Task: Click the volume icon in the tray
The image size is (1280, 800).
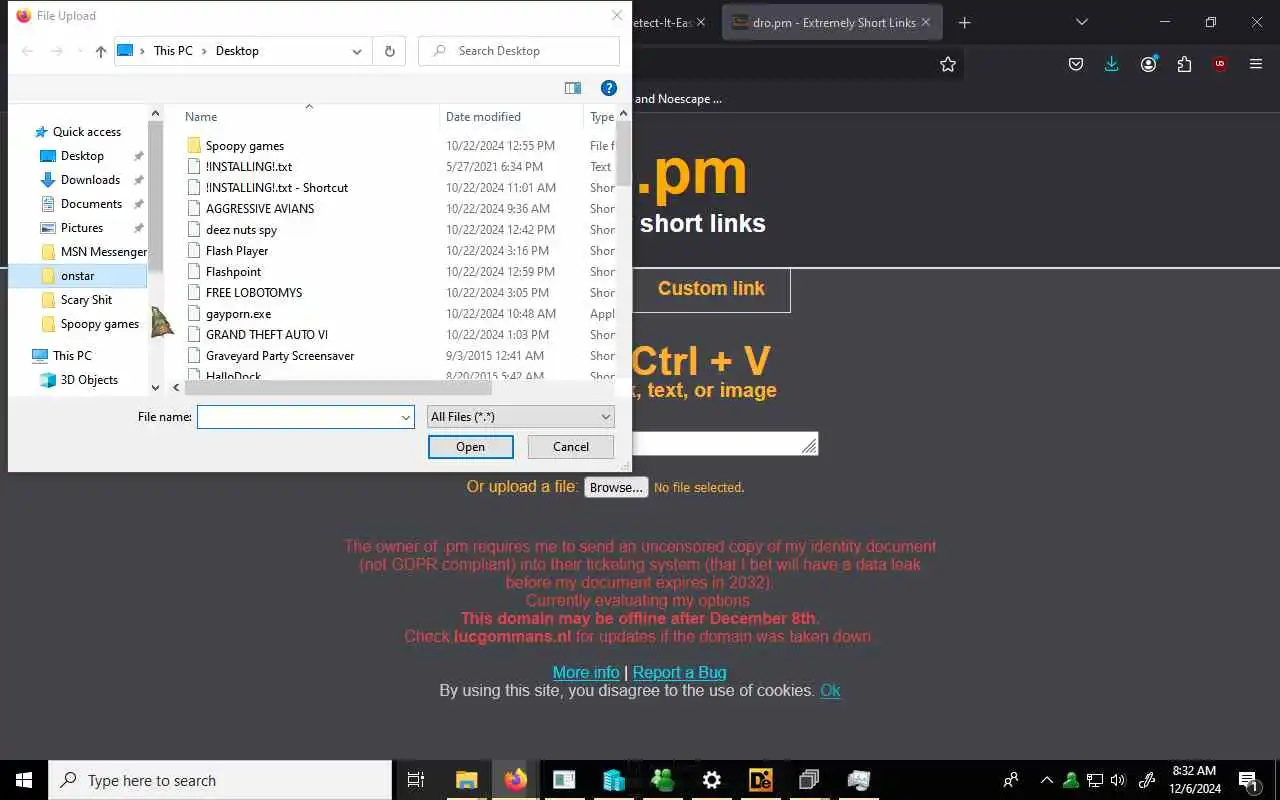Action: (x=1118, y=780)
